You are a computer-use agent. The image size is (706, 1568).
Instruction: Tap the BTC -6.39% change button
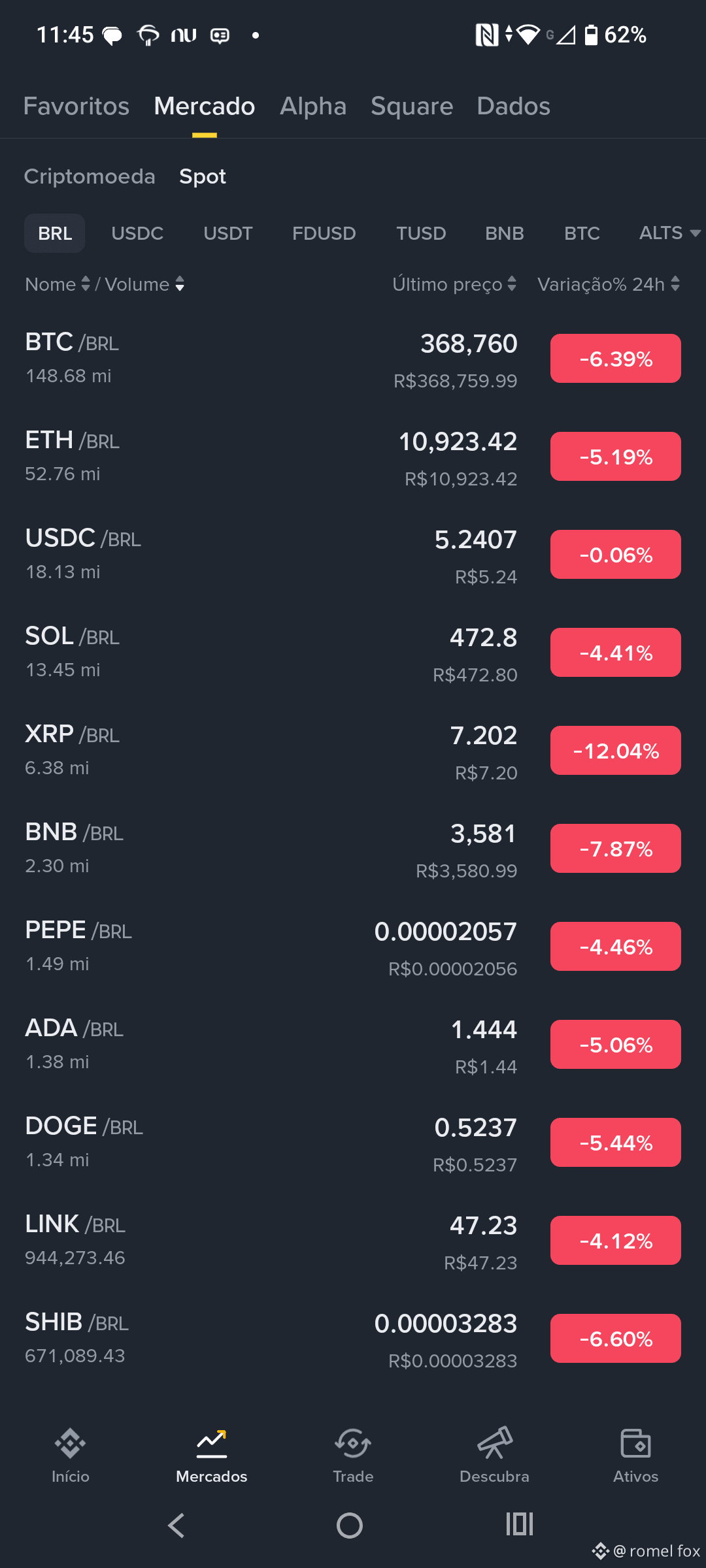tap(616, 359)
